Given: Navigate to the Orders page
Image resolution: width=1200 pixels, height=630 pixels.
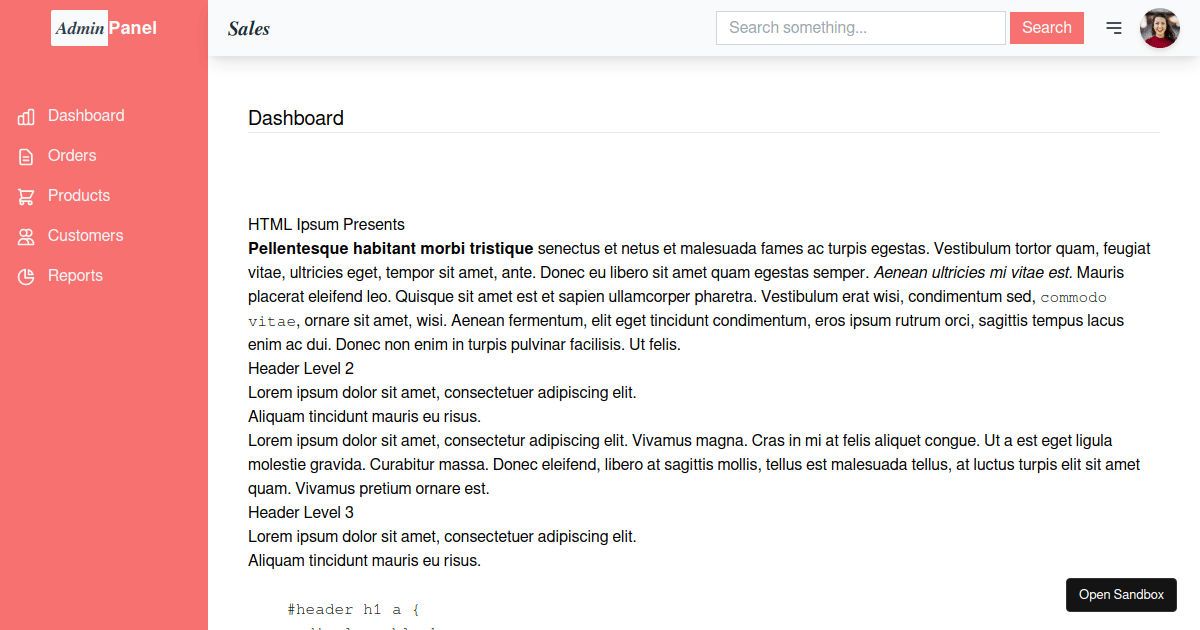Looking at the screenshot, I should coord(72,156).
